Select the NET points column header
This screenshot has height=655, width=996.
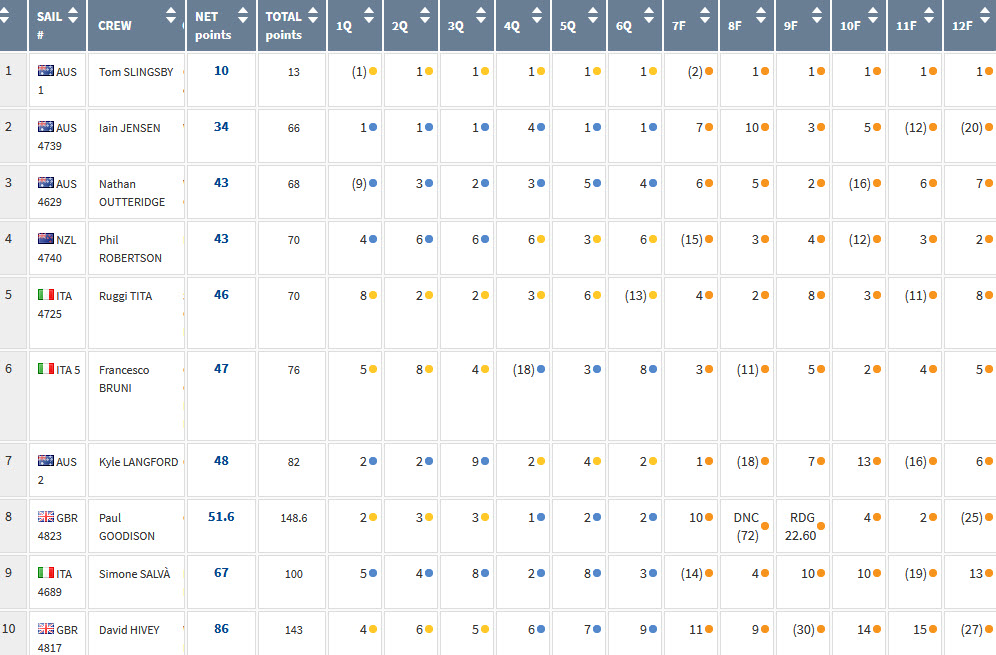[x=212, y=26]
